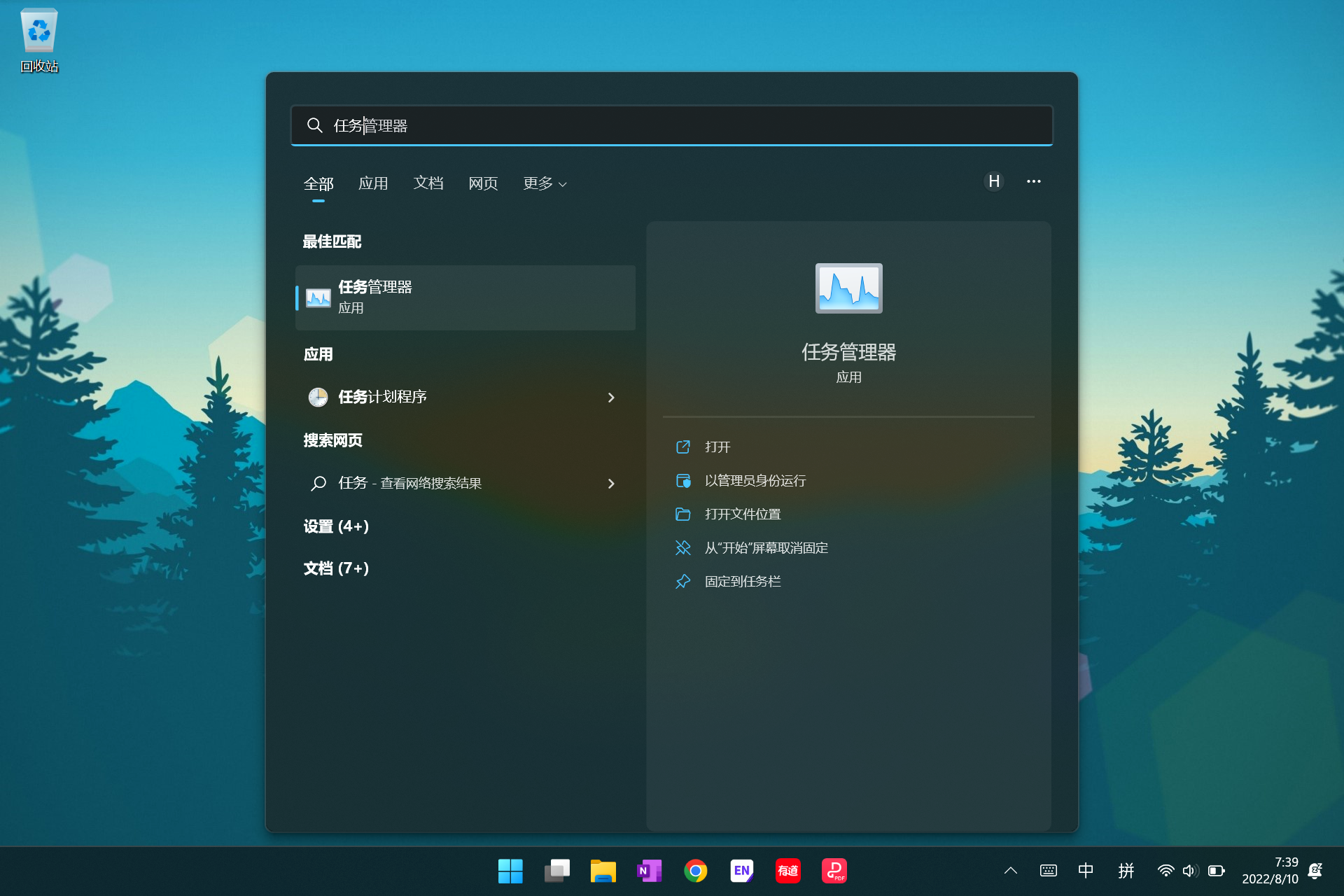Switch to the 文档 search tab
1344x896 pixels.
428,183
